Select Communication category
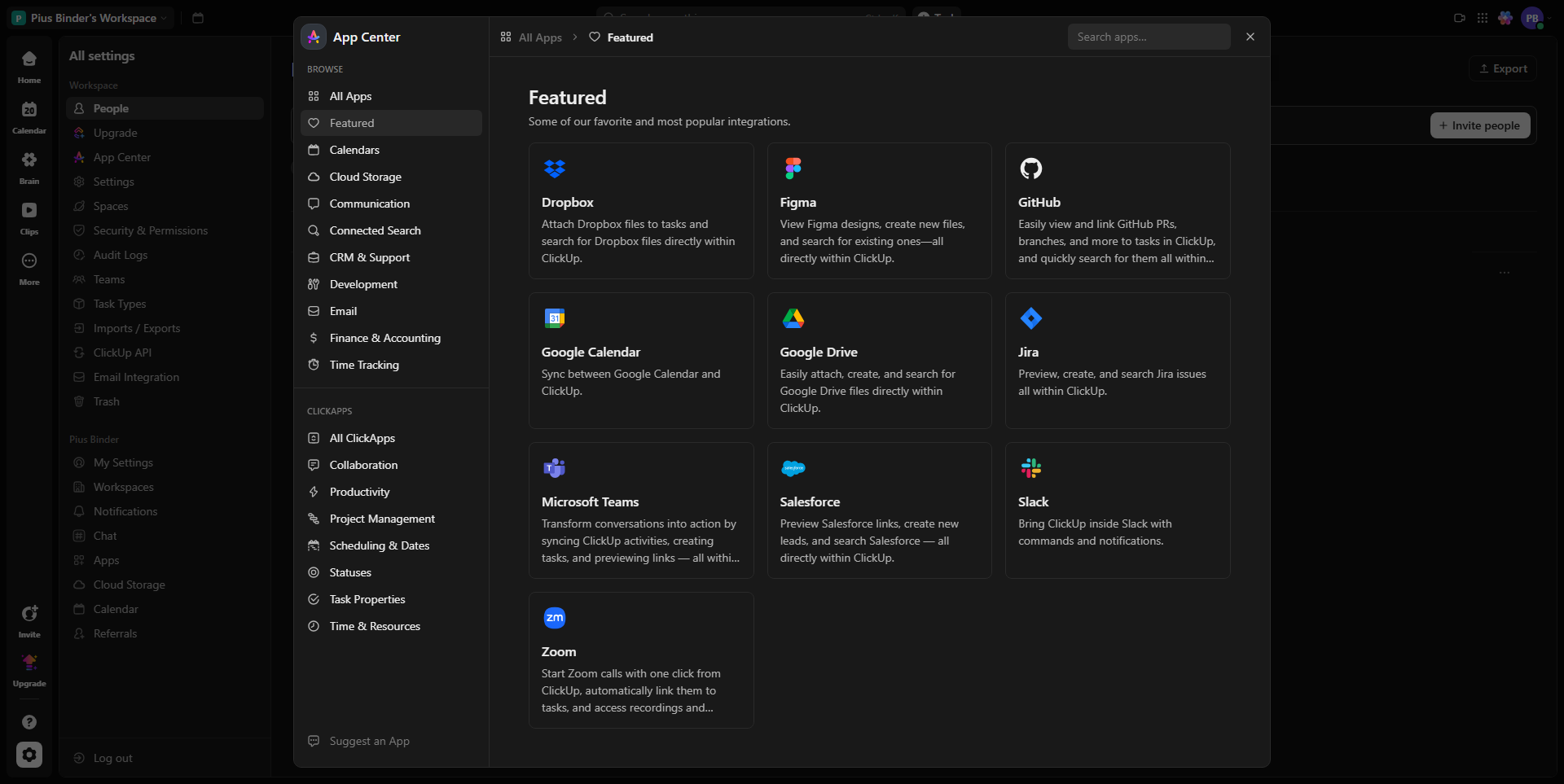Image resolution: width=1564 pixels, height=784 pixels. pos(391,204)
